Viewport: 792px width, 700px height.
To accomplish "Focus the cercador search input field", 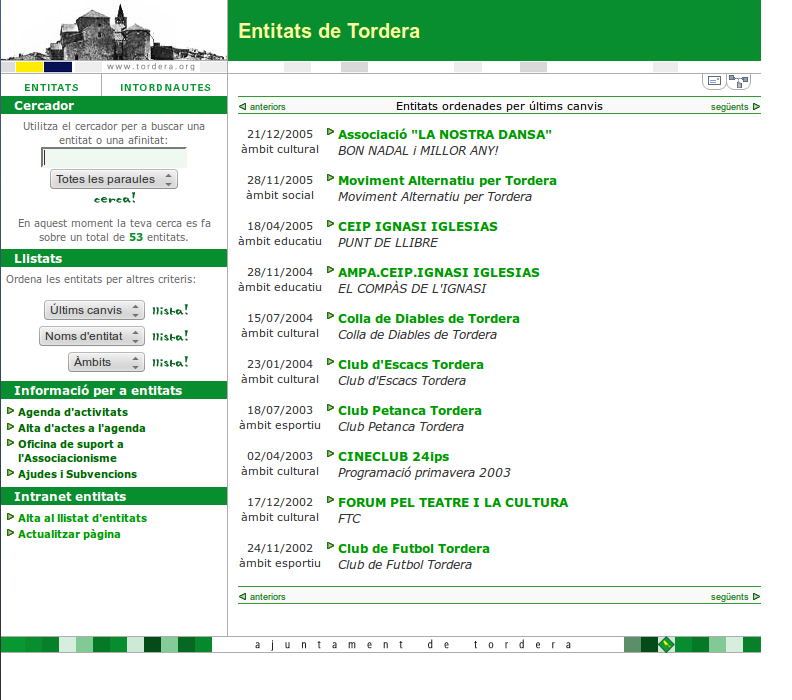I will pos(114,158).
